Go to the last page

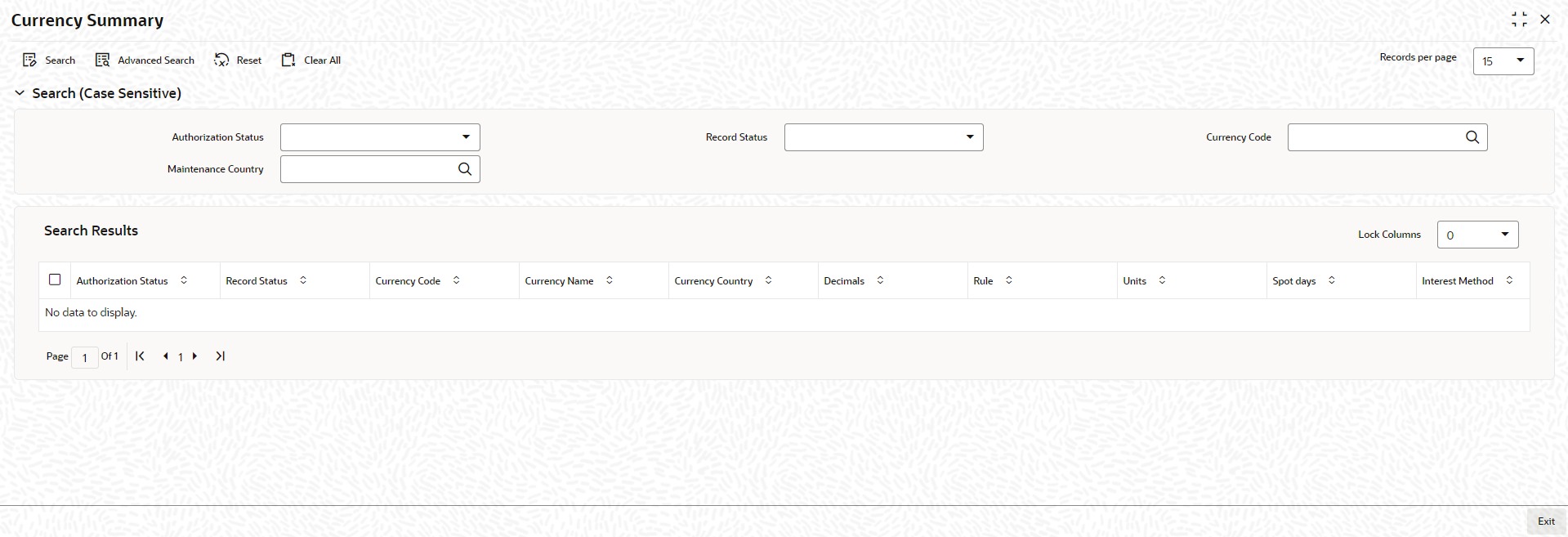220,356
